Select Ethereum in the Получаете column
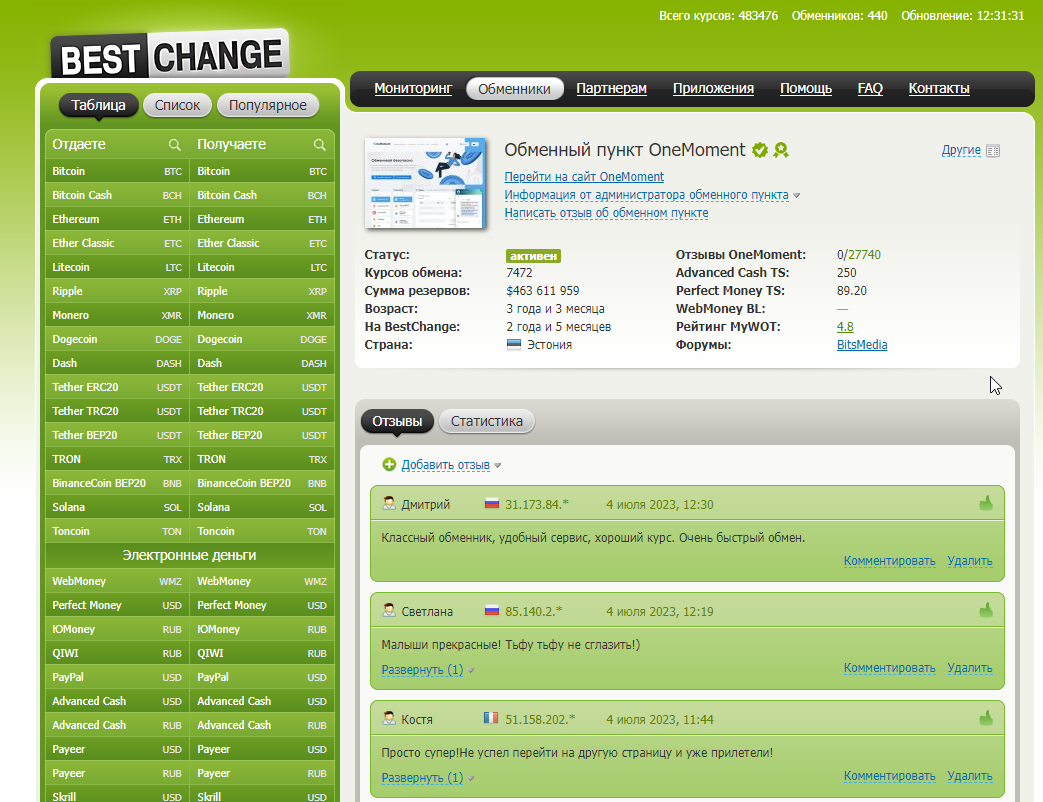 click(x=262, y=219)
